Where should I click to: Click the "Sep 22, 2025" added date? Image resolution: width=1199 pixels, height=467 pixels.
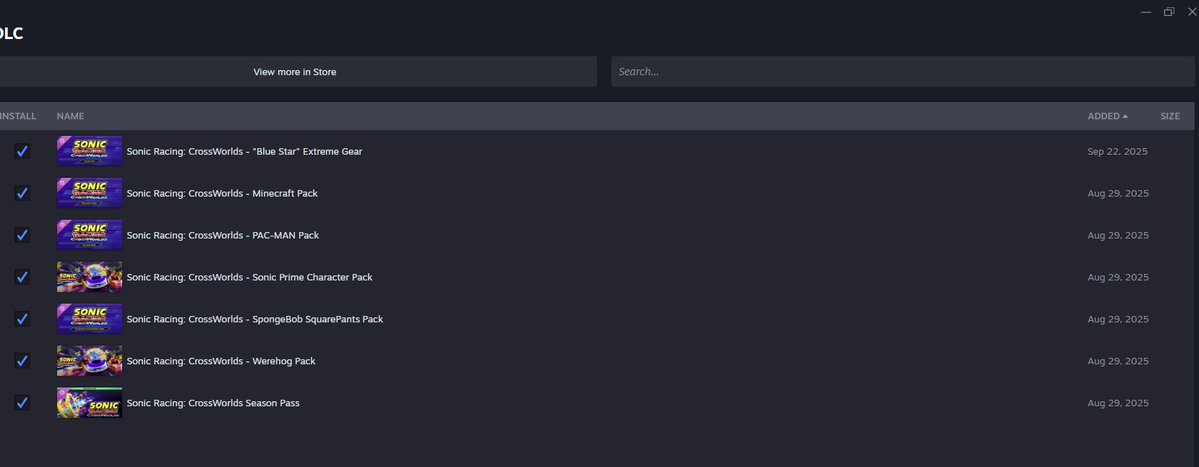click(1118, 151)
